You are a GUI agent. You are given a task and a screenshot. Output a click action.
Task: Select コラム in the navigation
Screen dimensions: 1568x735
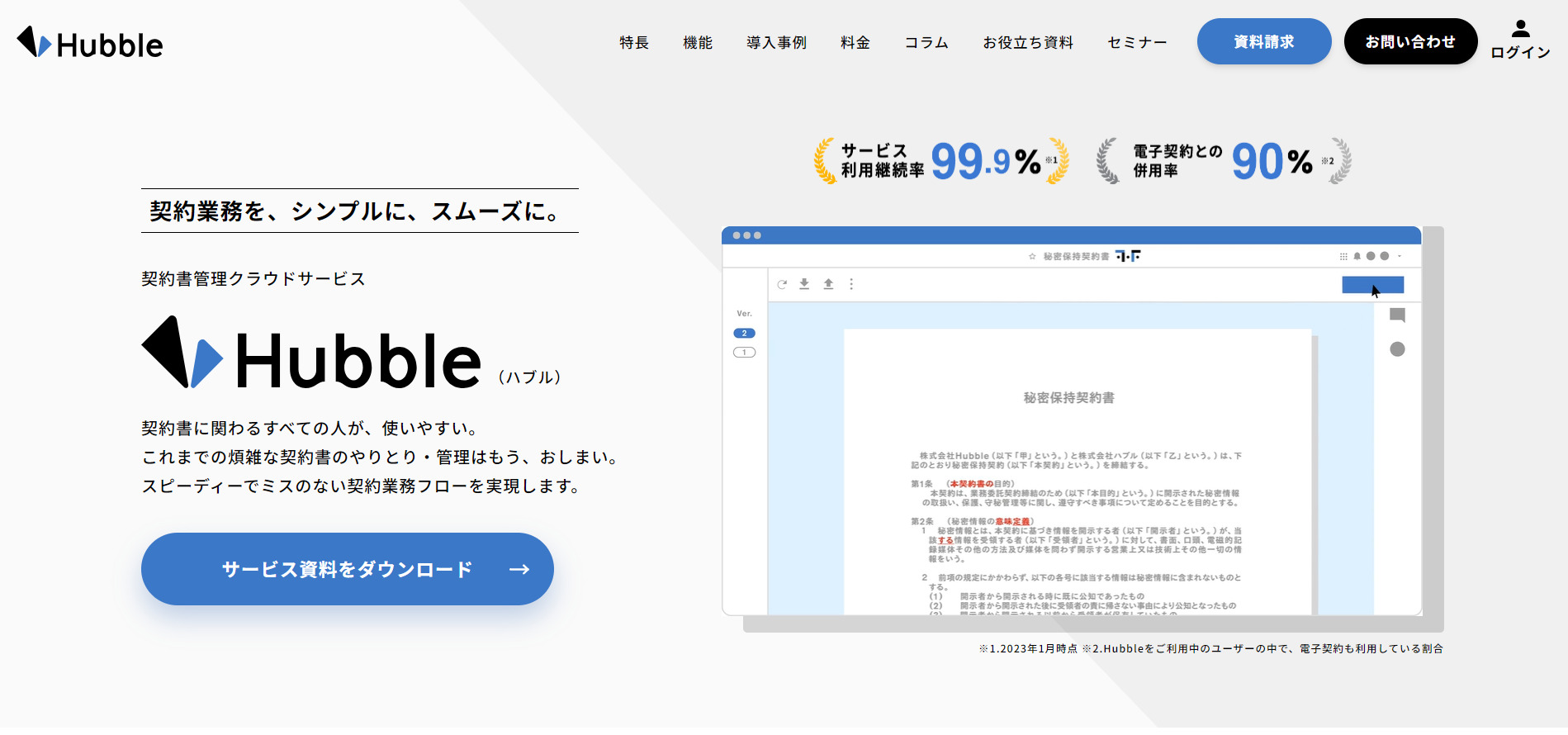pyautogui.click(x=926, y=42)
